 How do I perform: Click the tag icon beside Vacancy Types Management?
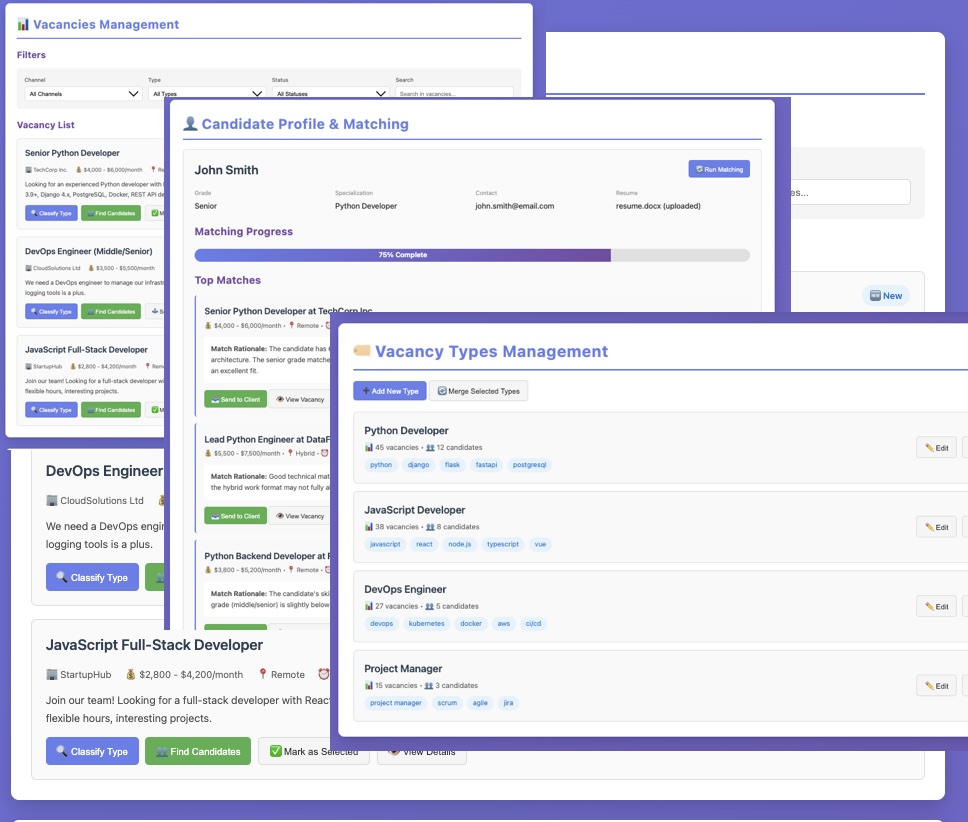click(x=361, y=351)
